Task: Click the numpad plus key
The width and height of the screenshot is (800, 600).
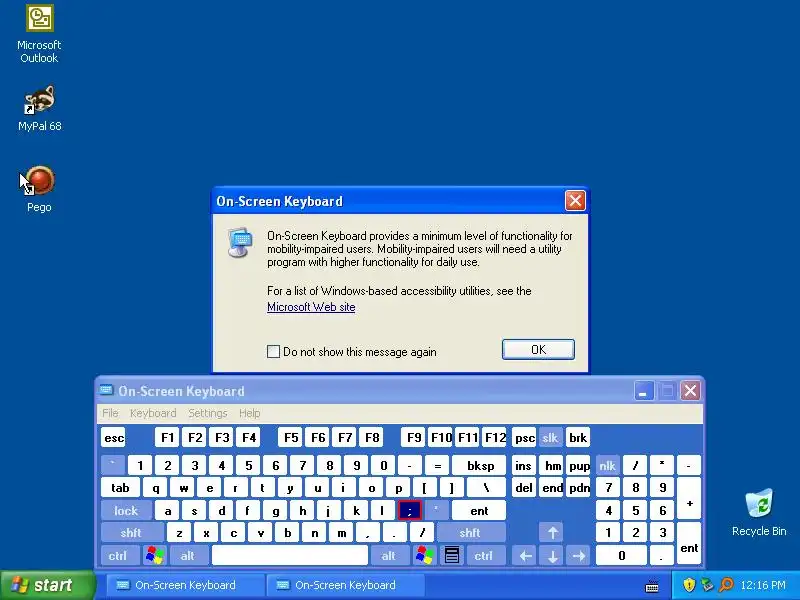Action: coord(689,499)
